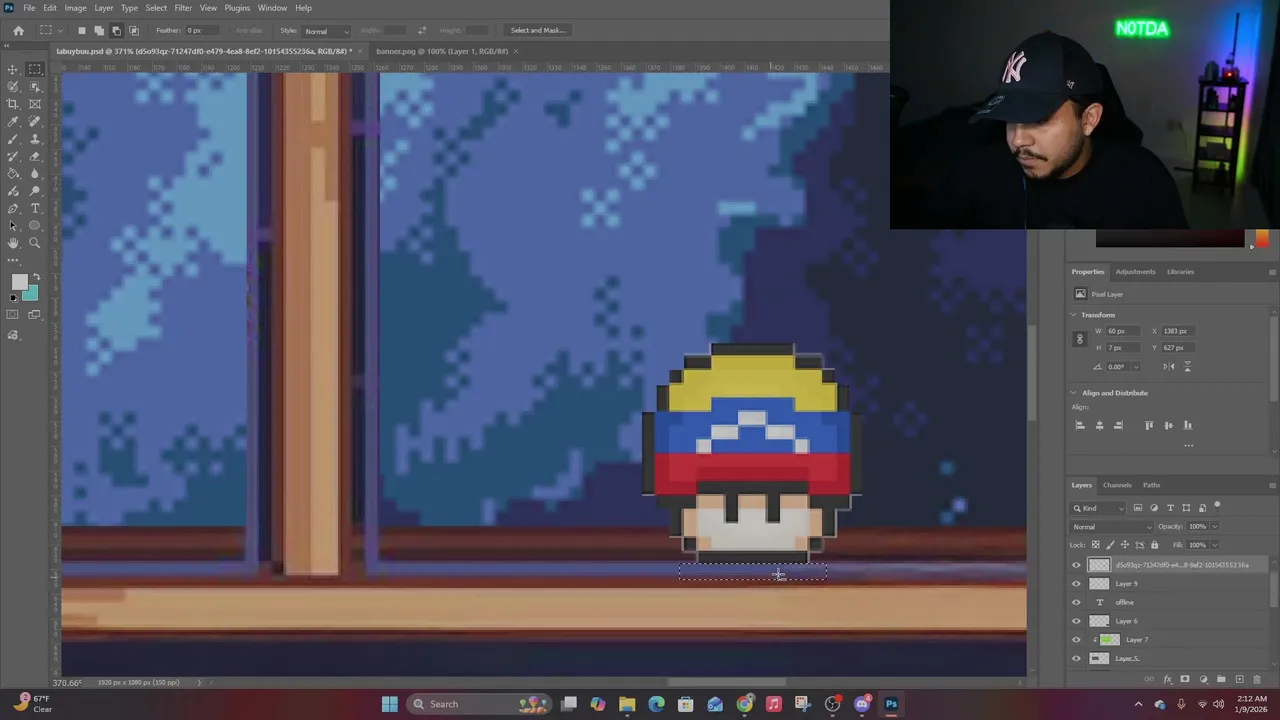The image size is (1280, 720).
Task: Open the Style dropdown set to Normal
Action: [x=326, y=31]
